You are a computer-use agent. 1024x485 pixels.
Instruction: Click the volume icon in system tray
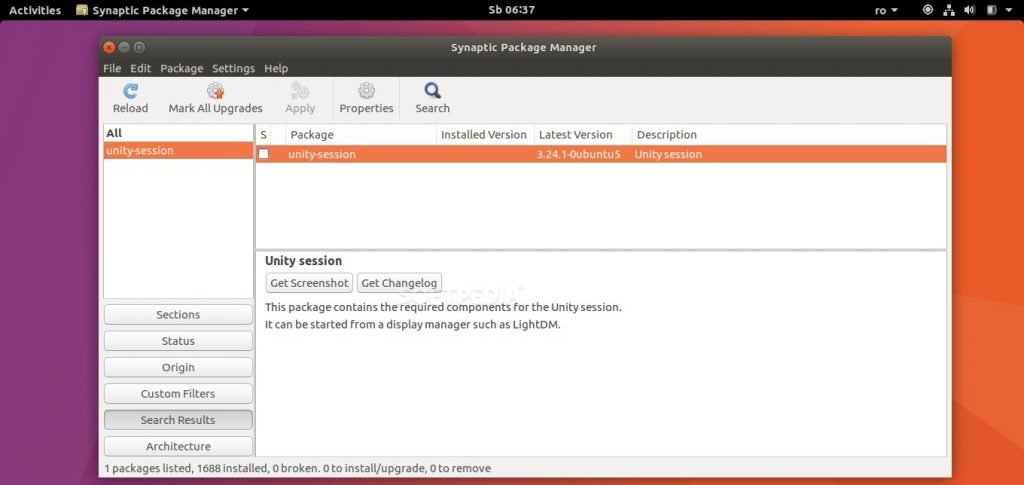pos(968,10)
